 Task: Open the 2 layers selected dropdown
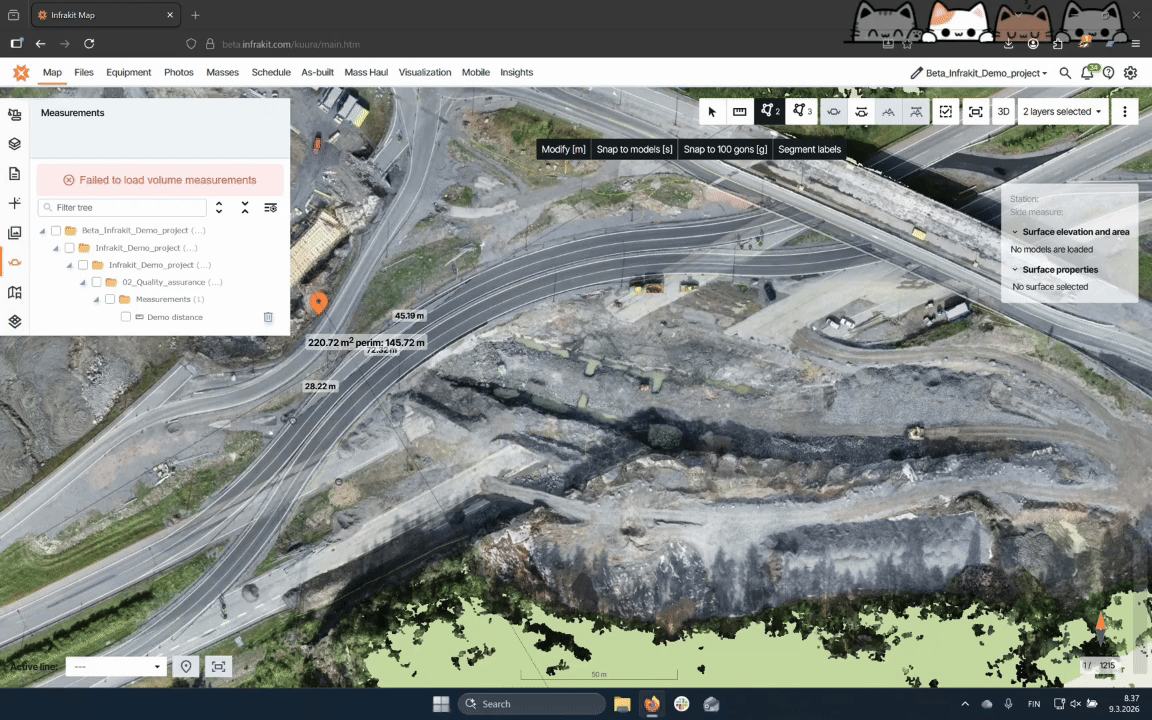click(1061, 112)
